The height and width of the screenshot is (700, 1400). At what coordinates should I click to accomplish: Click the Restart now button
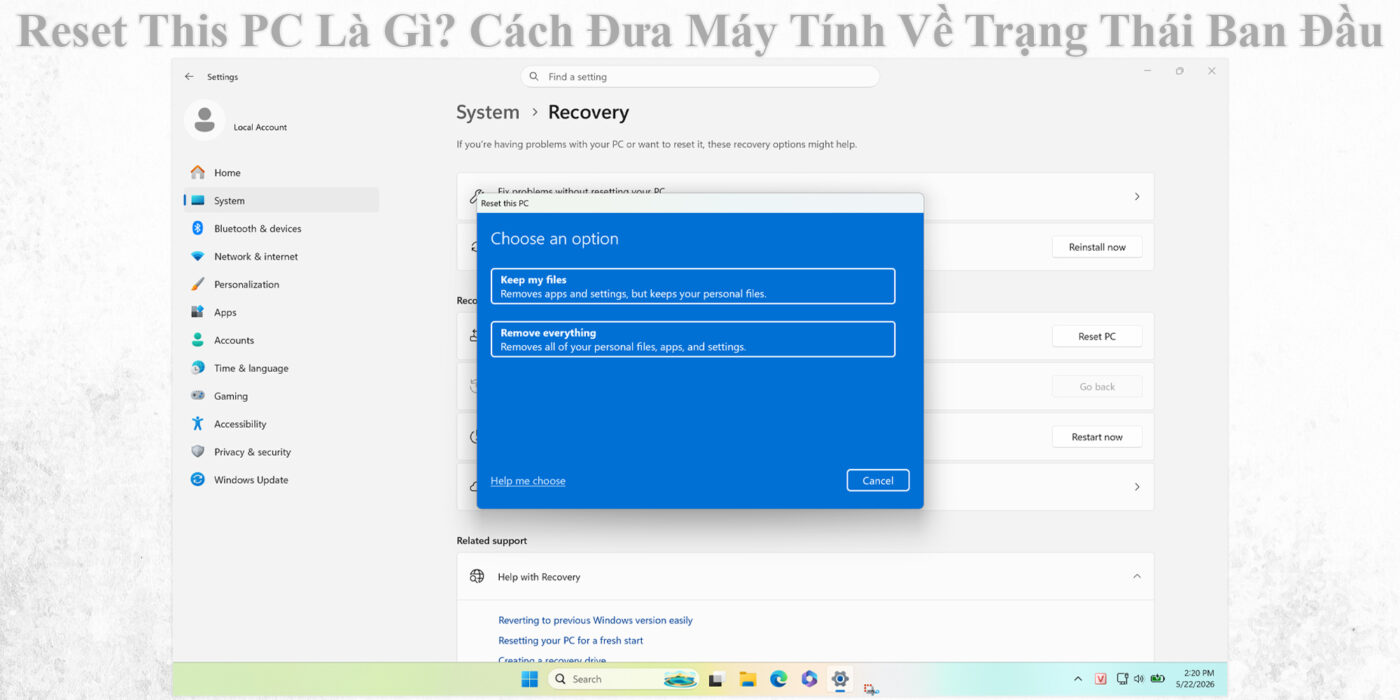coord(1097,437)
